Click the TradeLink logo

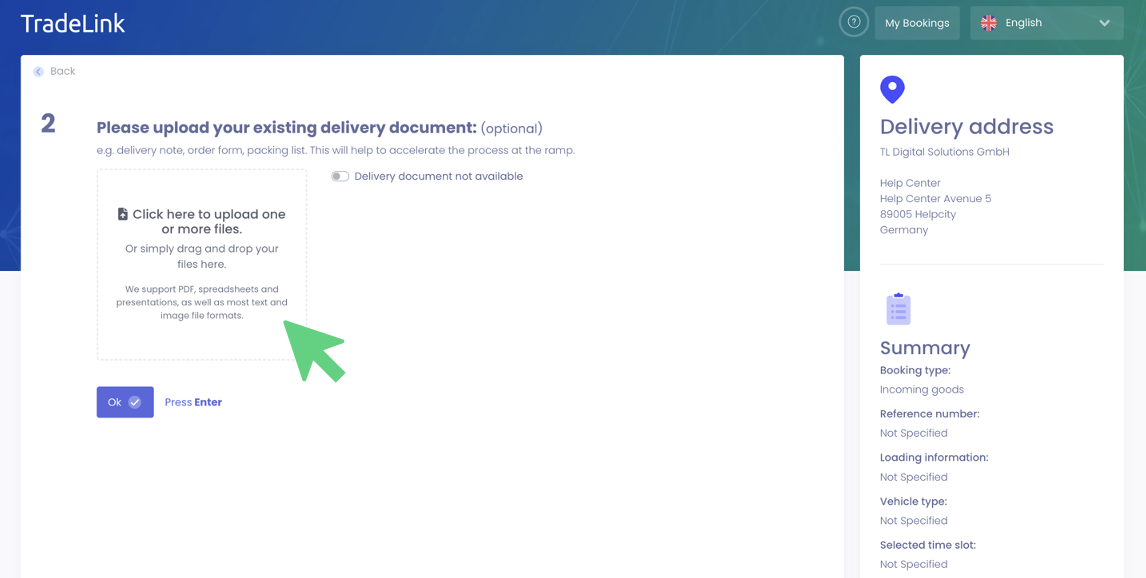[x=73, y=23]
